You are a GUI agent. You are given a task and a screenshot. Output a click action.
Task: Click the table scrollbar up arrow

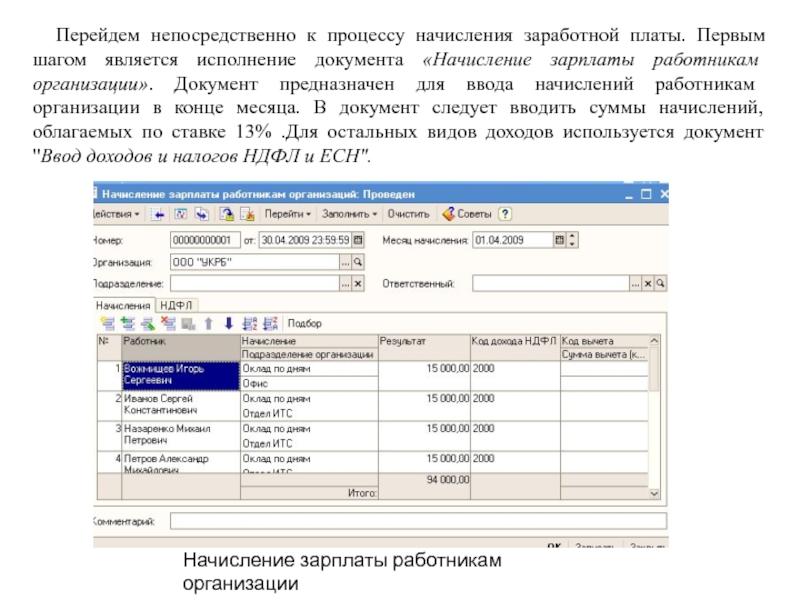(x=654, y=340)
